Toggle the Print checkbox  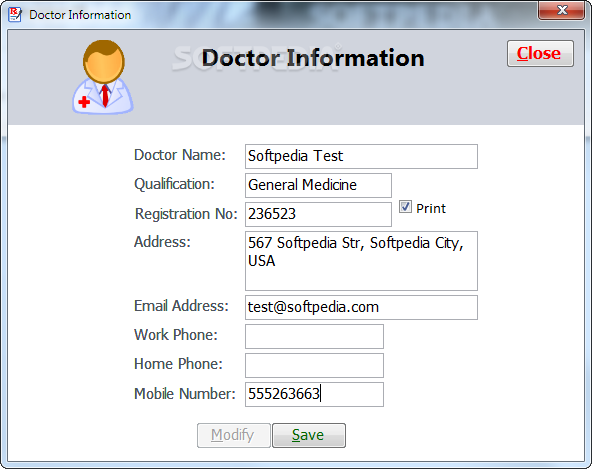405,207
